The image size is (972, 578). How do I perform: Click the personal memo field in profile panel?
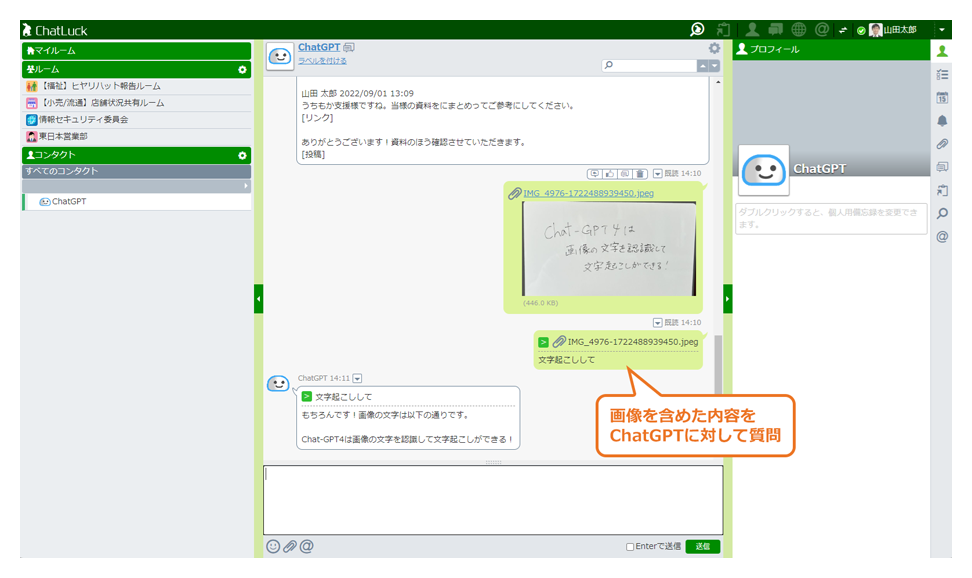click(x=831, y=218)
